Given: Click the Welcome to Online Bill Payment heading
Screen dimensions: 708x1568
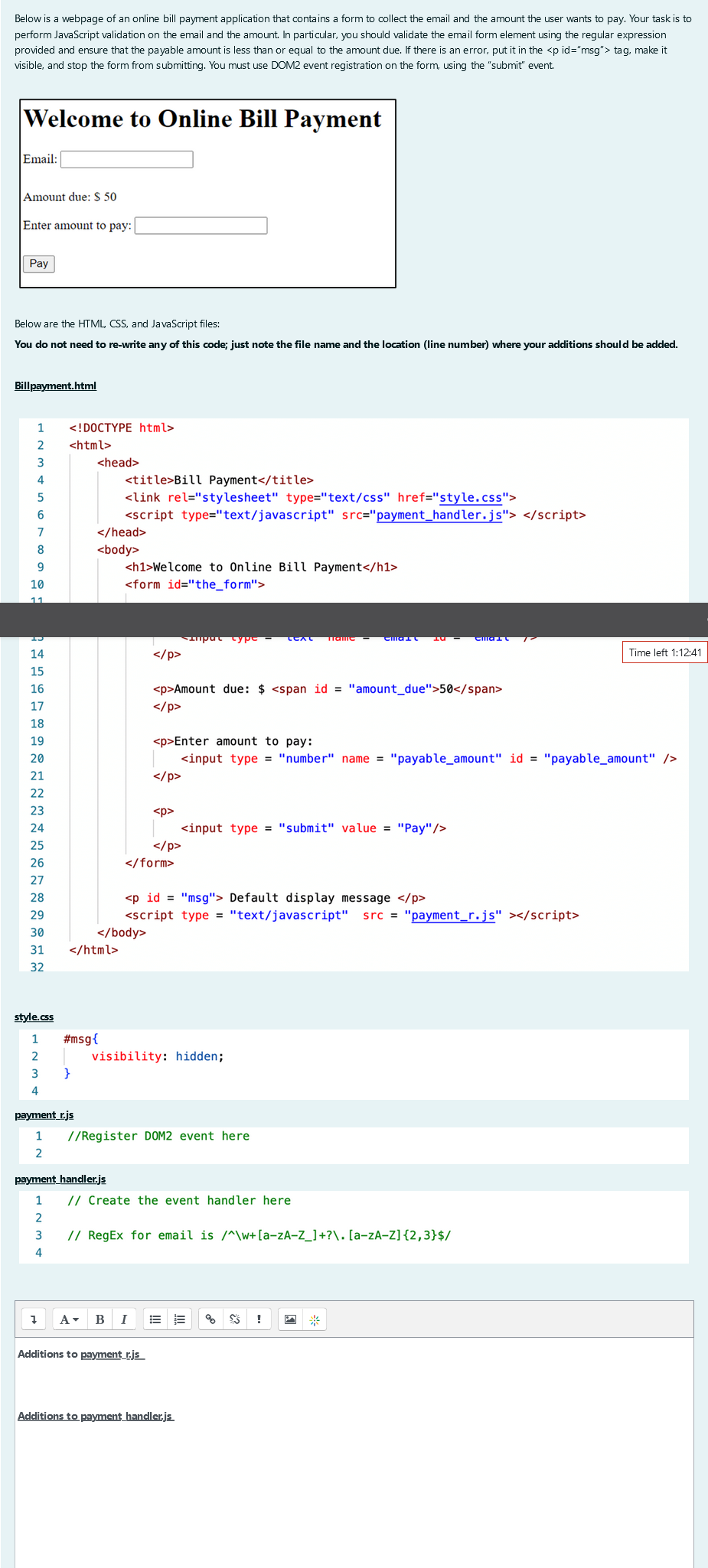Looking at the screenshot, I should (x=202, y=119).
